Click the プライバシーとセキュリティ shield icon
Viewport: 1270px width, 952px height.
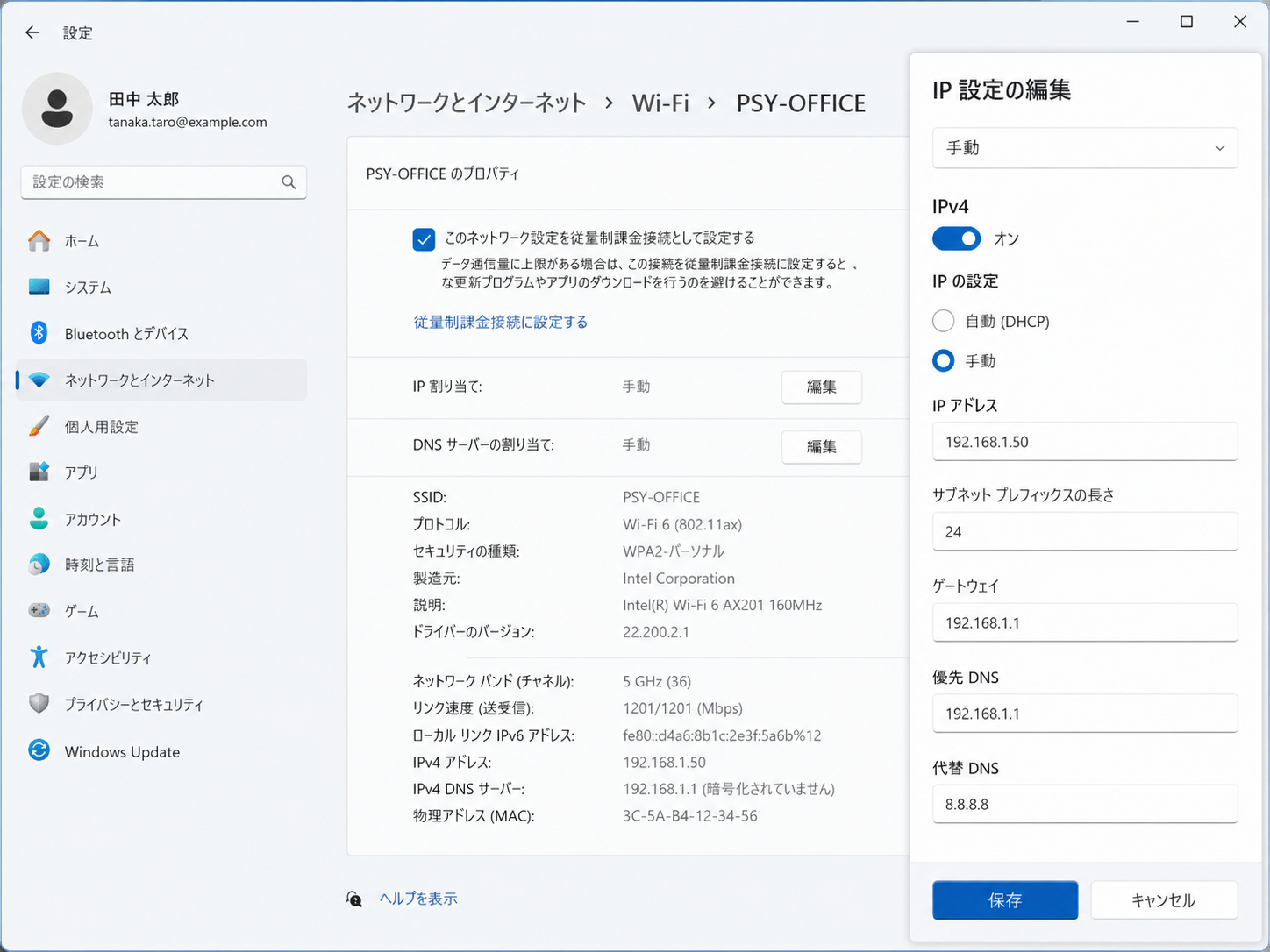[x=39, y=704]
